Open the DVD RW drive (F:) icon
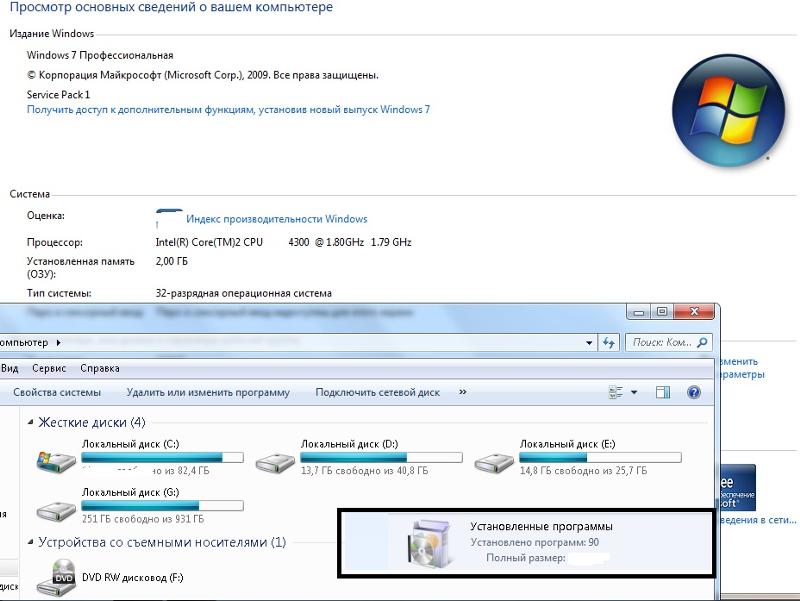Viewport: 800px width, 601px height. 57,578
